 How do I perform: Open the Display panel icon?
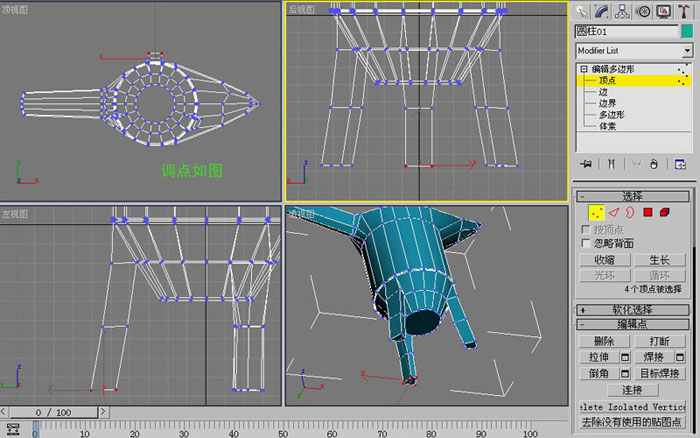tap(663, 11)
